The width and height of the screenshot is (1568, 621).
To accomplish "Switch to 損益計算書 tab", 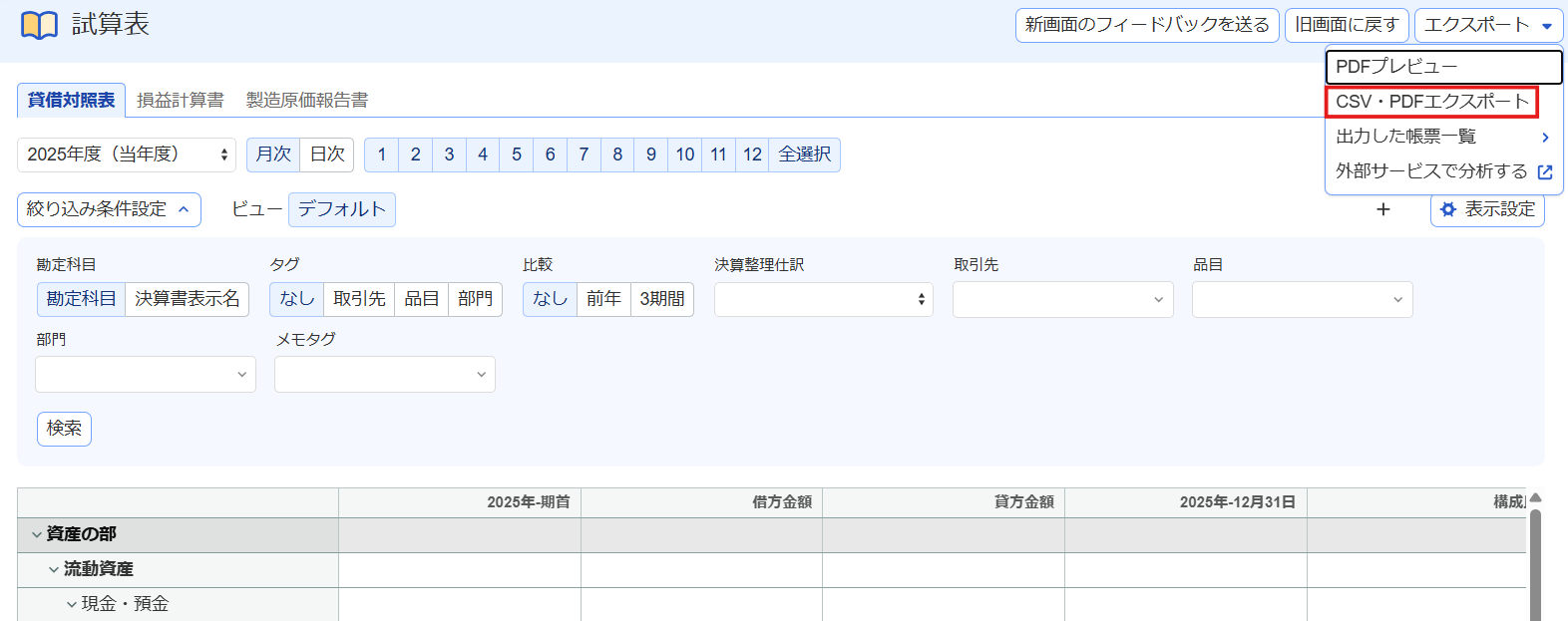I will [181, 100].
